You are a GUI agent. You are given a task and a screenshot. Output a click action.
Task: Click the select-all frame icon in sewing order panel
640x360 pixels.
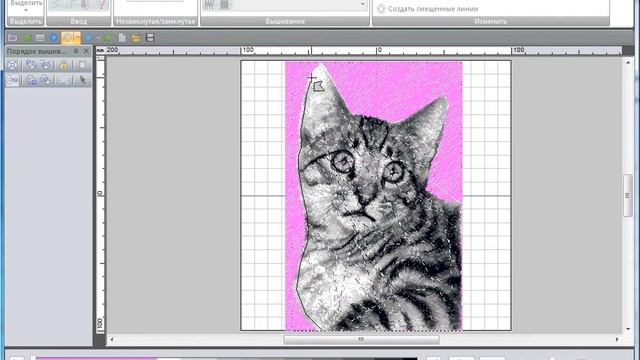pos(13,65)
